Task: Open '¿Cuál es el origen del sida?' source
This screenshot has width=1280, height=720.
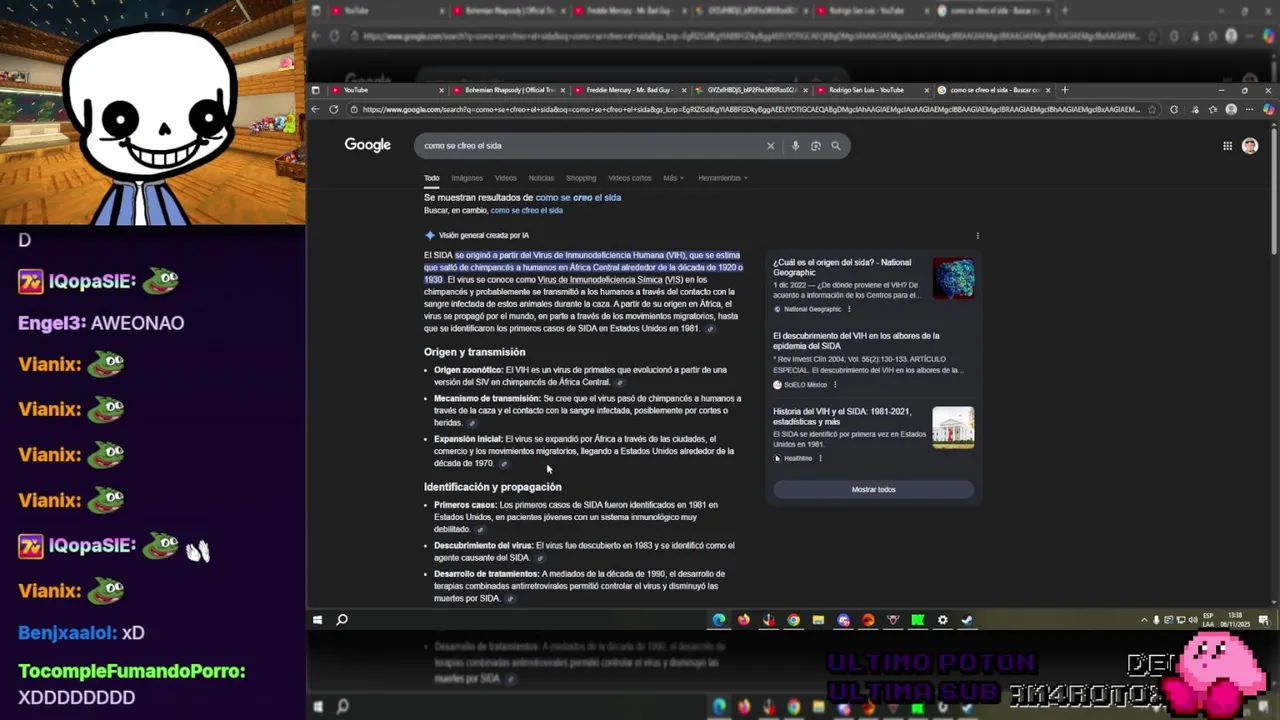Action: pos(842,268)
